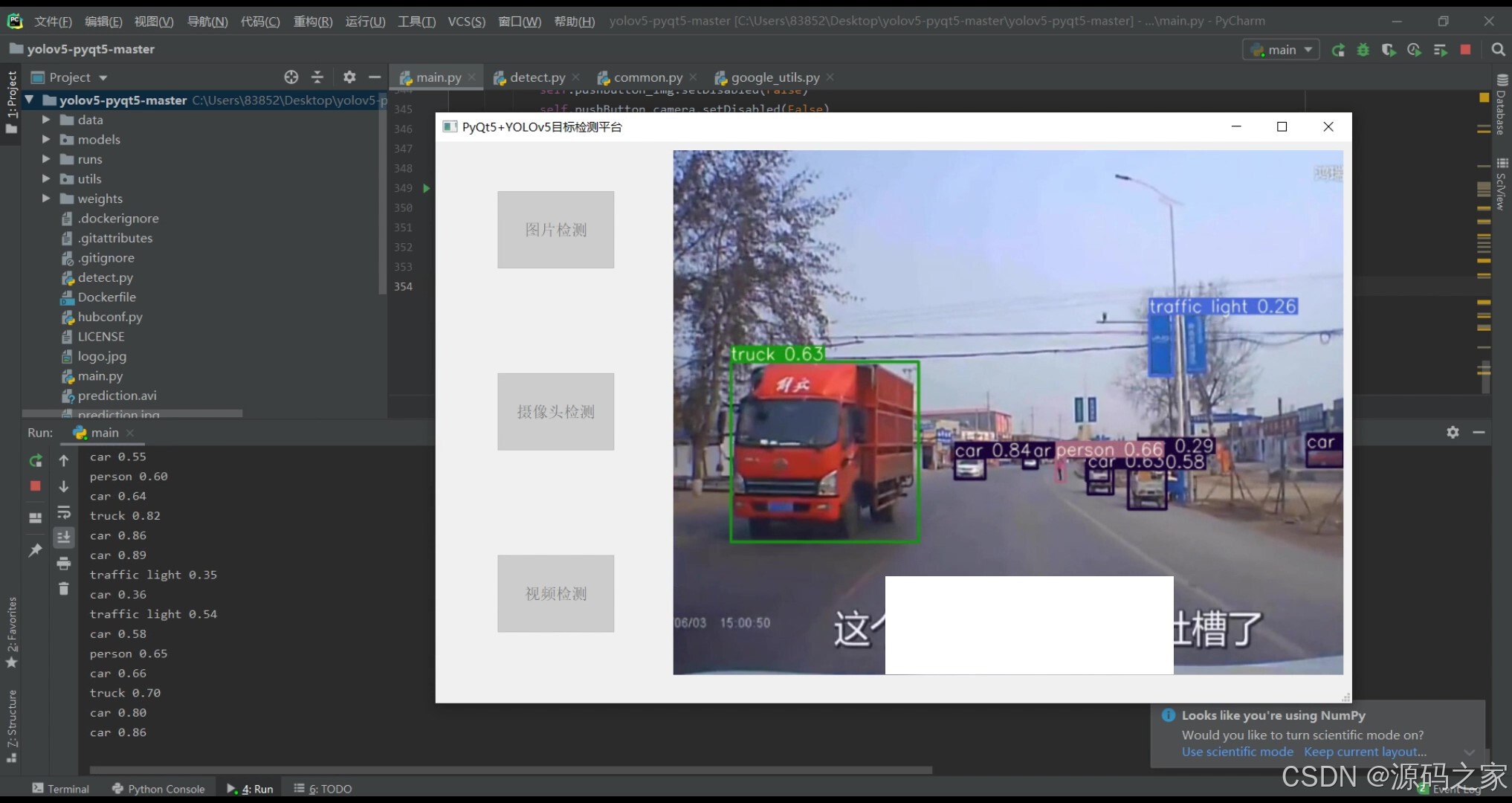Image resolution: width=1512 pixels, height=803 pixels.
Task: Open Project panel settings gear
Action: click(349, 77)
